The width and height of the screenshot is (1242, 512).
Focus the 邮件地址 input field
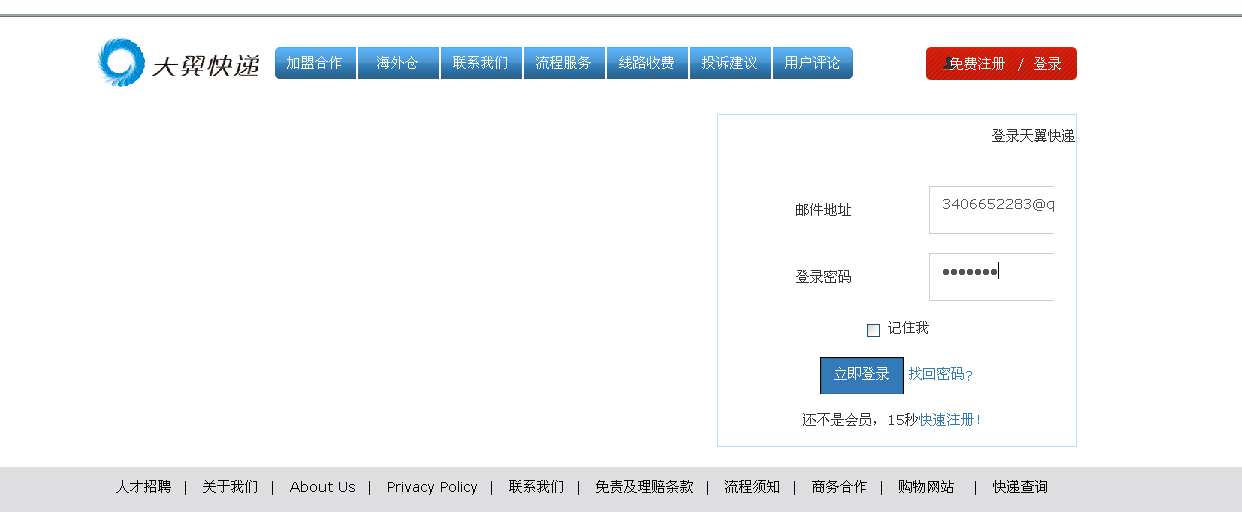(991, 210)
